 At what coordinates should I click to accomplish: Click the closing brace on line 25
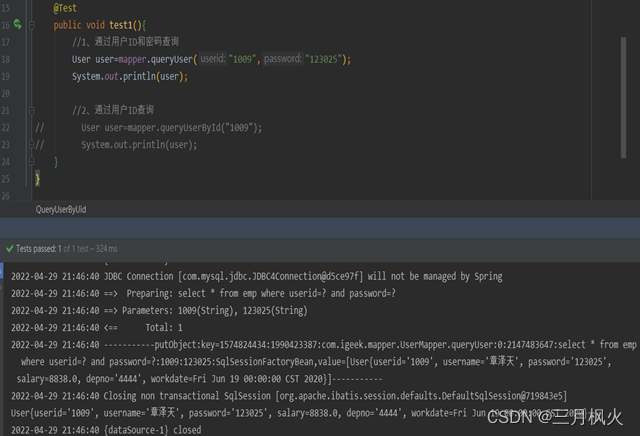[x=38, y=179]
